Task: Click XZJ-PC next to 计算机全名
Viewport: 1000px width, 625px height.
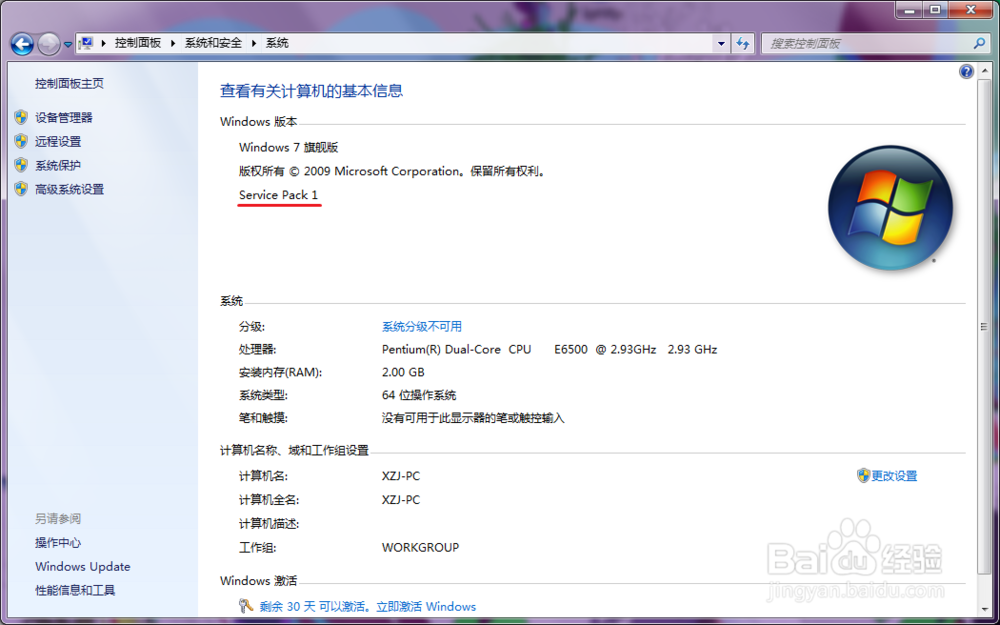Action: pyautogui.click(x=401, y=500)
